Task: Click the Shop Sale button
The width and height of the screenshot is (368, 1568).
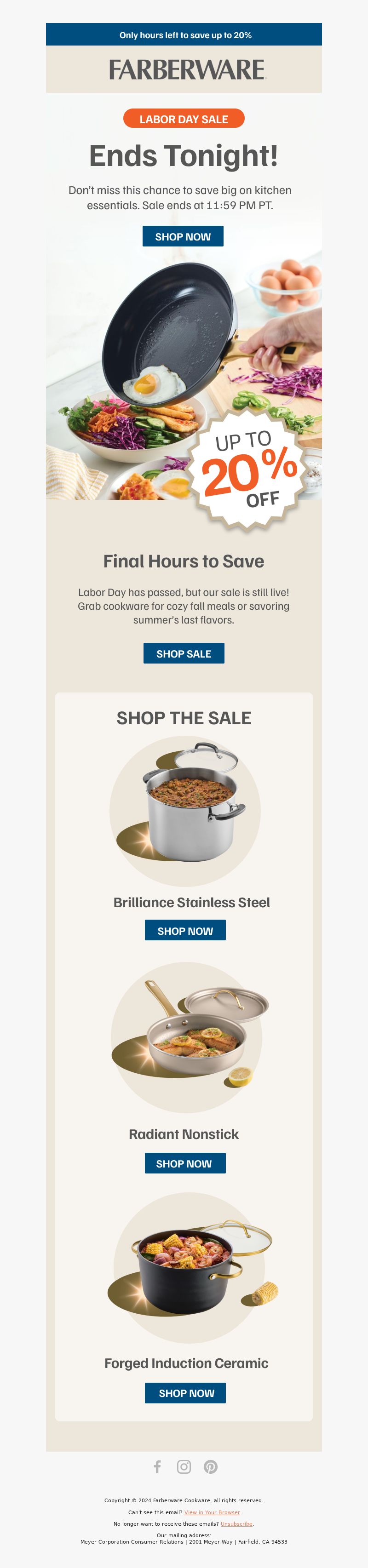Action: 184,653
